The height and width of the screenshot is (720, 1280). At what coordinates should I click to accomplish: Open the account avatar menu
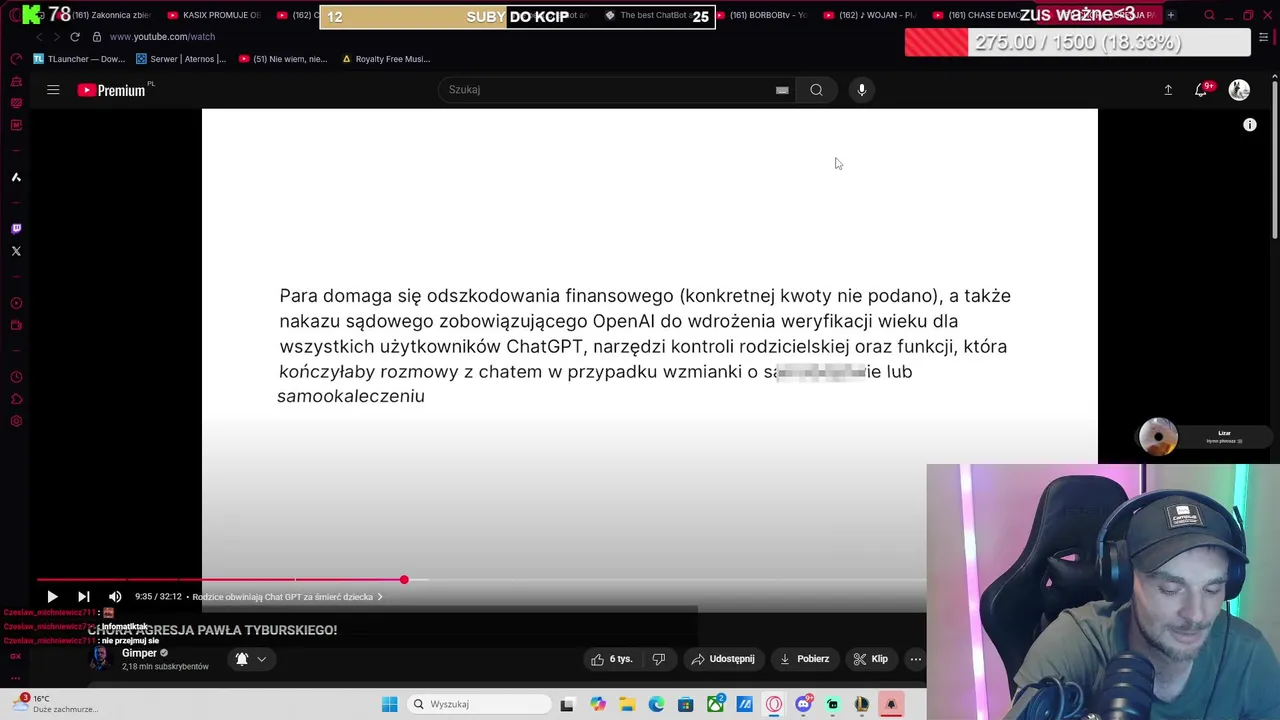click(x=1239, y=90)
